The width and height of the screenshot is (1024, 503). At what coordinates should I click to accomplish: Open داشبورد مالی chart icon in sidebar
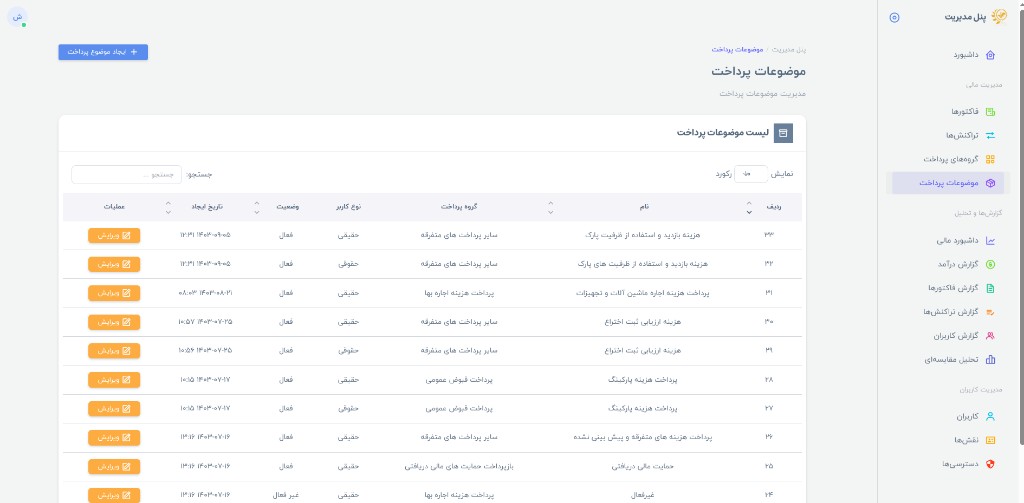point(990,240)
